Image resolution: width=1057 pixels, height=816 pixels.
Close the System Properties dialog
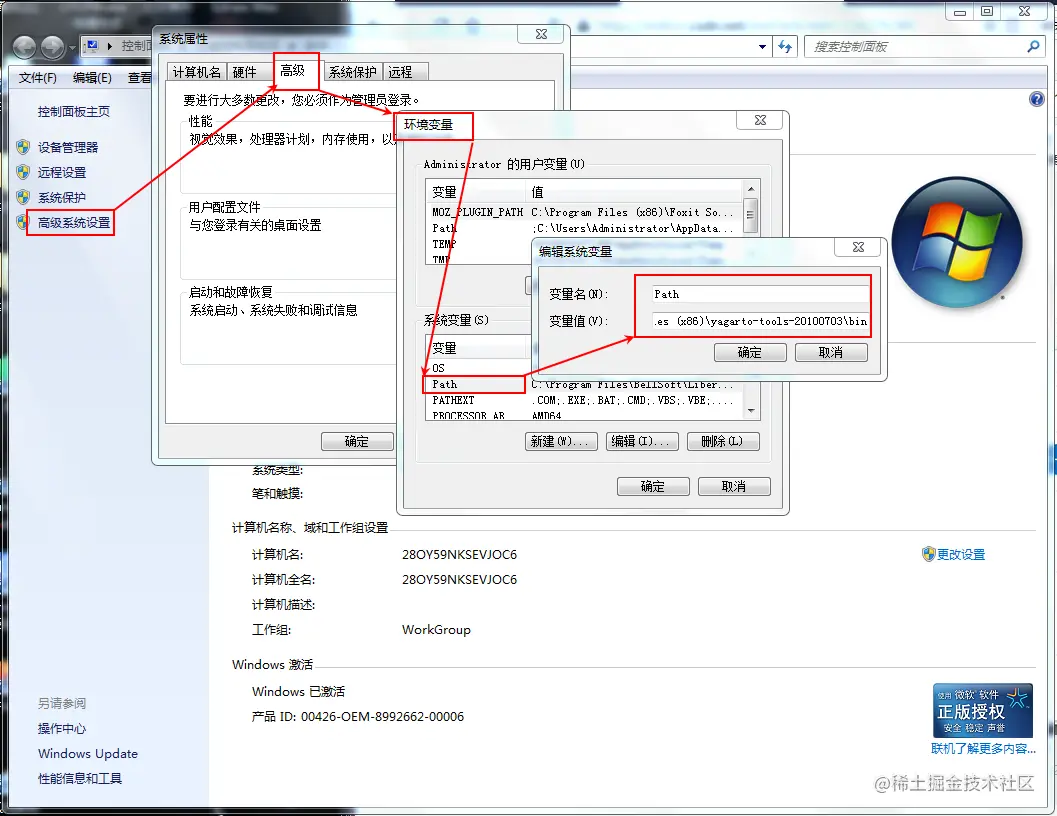(541, 34)
